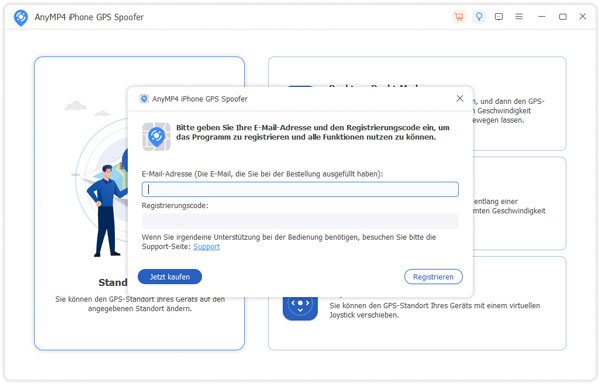This screenshot has width=600, height=384.
Task: Click the Registrieren button
Action: pos(433,277)
